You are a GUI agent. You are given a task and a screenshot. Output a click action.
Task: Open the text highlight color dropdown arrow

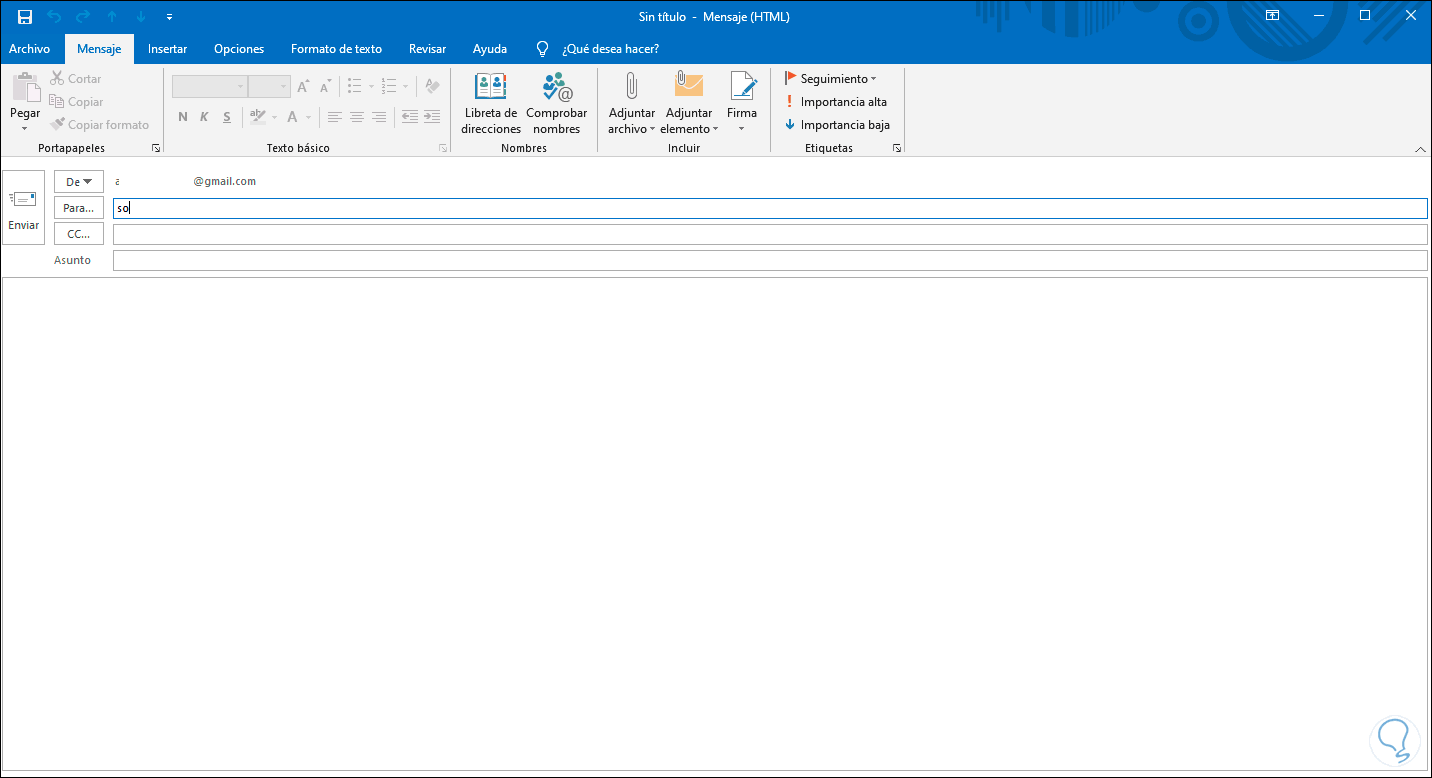click(274, 117)
